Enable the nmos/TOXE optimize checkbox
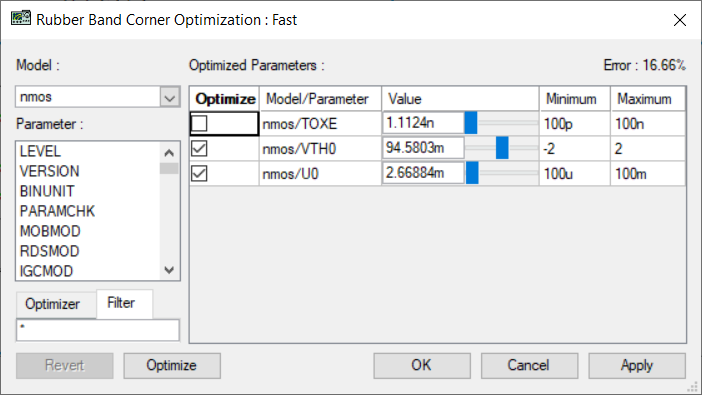Image resolution: width=702 pixels, height=395 pixels. pyautogui.click(x=199, y=123)
